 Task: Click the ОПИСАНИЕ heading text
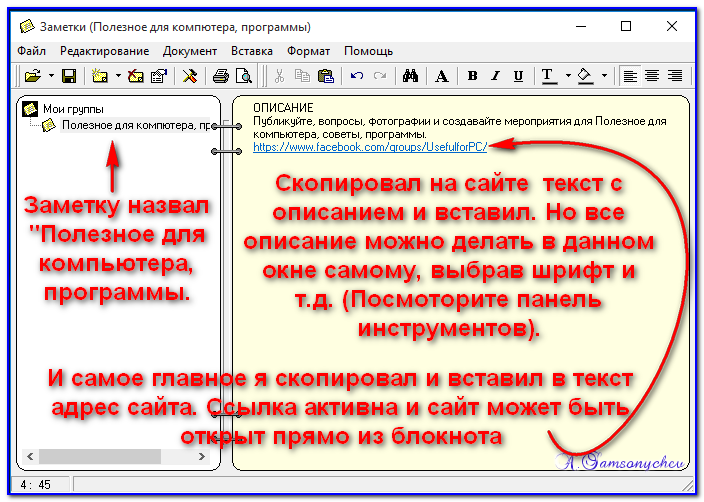283,108
